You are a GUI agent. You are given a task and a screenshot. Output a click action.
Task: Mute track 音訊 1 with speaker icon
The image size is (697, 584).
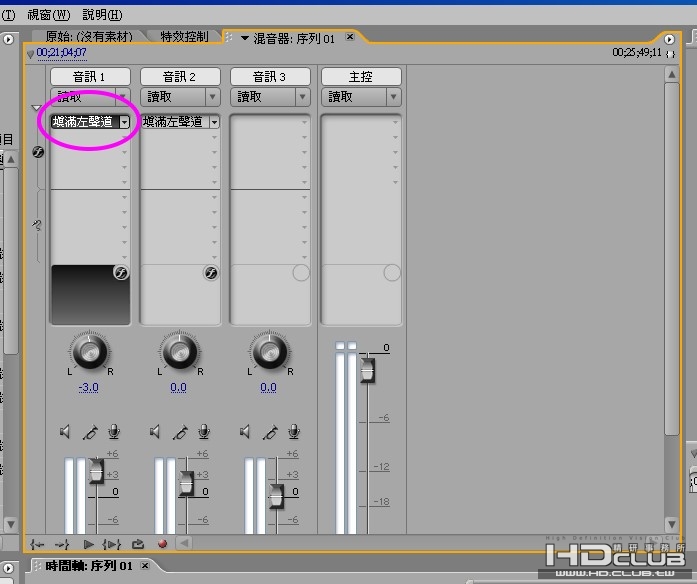(x=65, y=432)
